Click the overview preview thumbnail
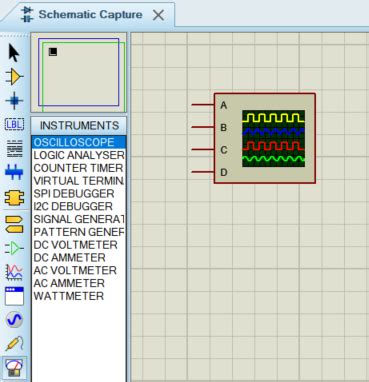The image size is (369, 382). coord(79,73)
